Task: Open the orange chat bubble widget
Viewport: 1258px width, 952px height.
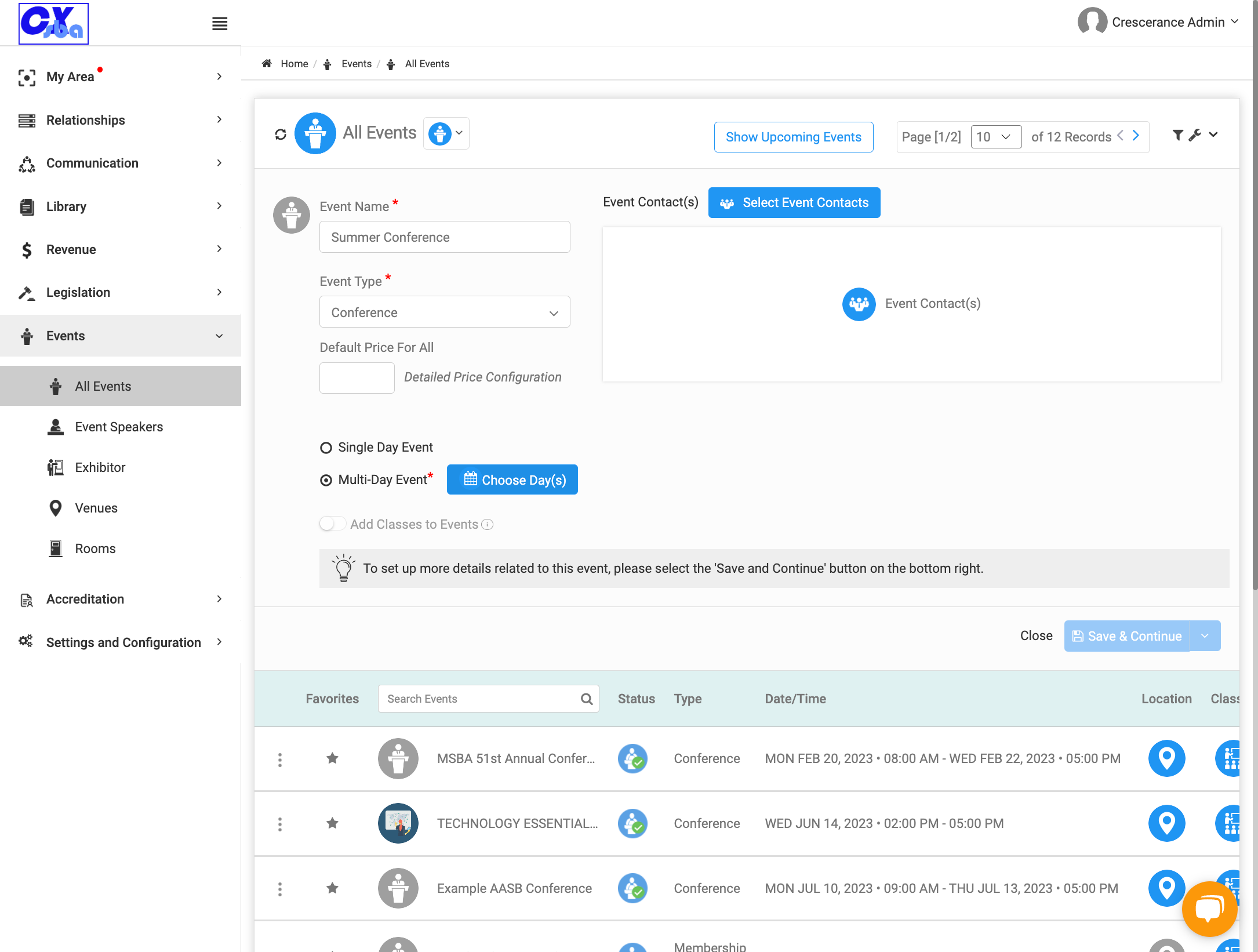Action: [1210, 909]
